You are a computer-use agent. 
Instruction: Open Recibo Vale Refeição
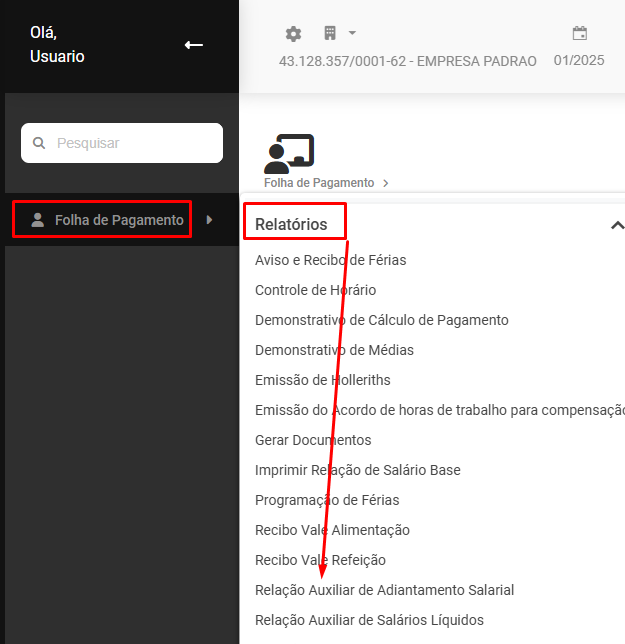[320, 560]
